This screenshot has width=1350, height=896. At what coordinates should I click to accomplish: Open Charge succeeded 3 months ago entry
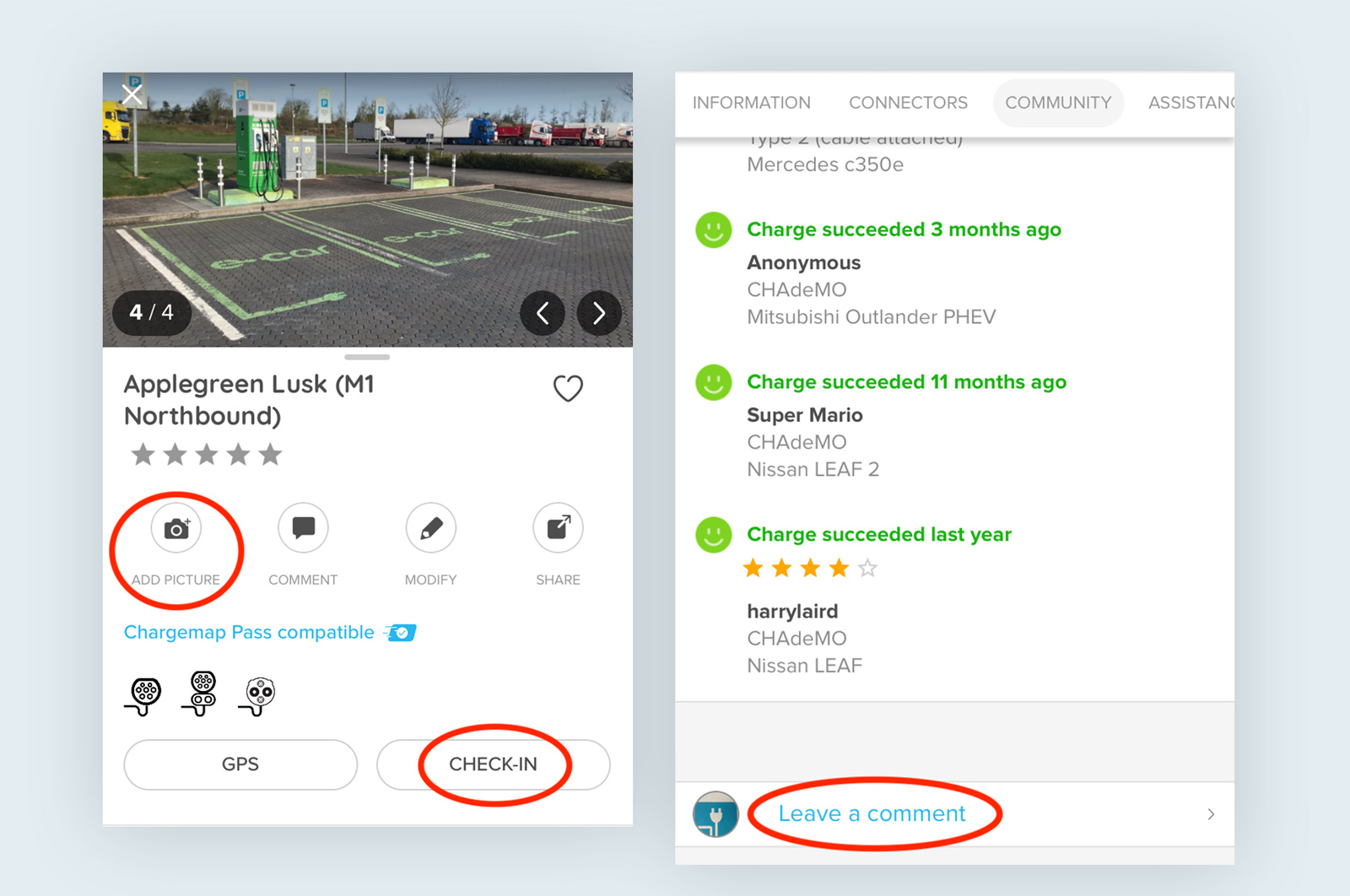(x=904, y=229)
